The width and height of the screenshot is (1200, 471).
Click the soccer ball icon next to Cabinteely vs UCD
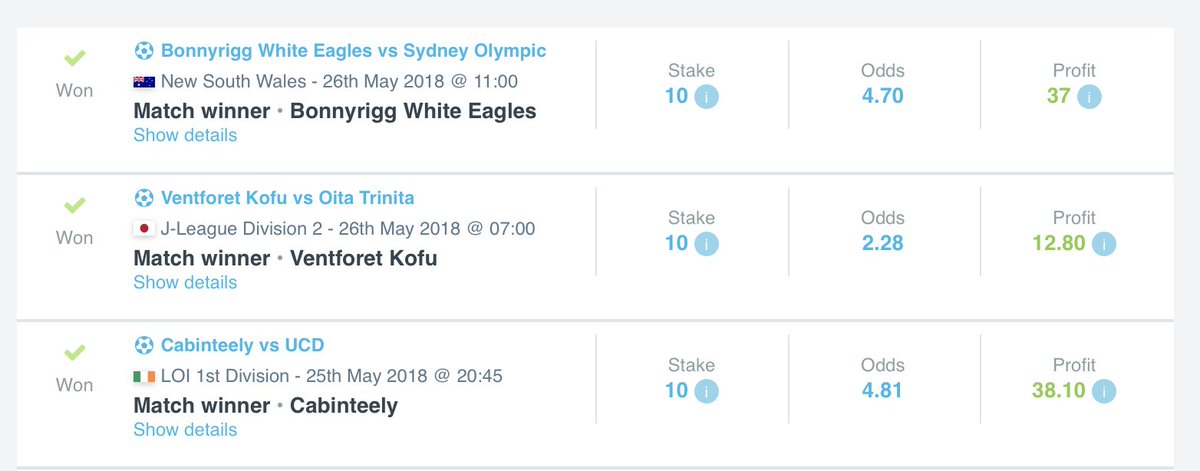144,345
